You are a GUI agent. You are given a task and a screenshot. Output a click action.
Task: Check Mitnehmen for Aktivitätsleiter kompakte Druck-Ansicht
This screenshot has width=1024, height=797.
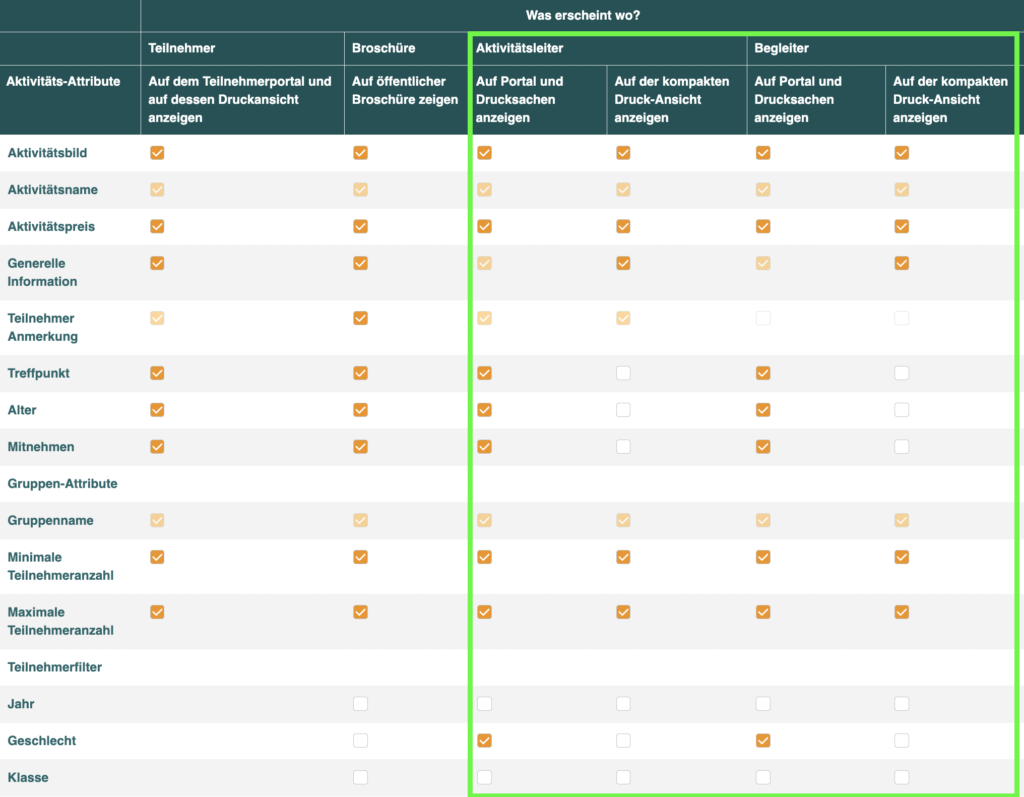[624, 447]
